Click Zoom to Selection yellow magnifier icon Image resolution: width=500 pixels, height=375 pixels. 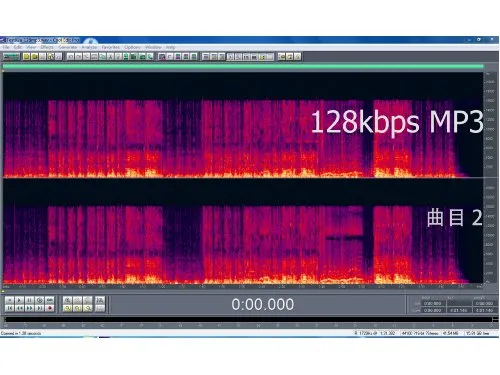[77, 308]
